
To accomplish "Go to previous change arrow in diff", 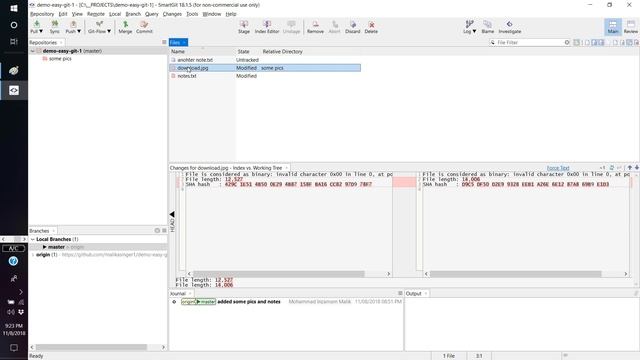I will 630,168.
